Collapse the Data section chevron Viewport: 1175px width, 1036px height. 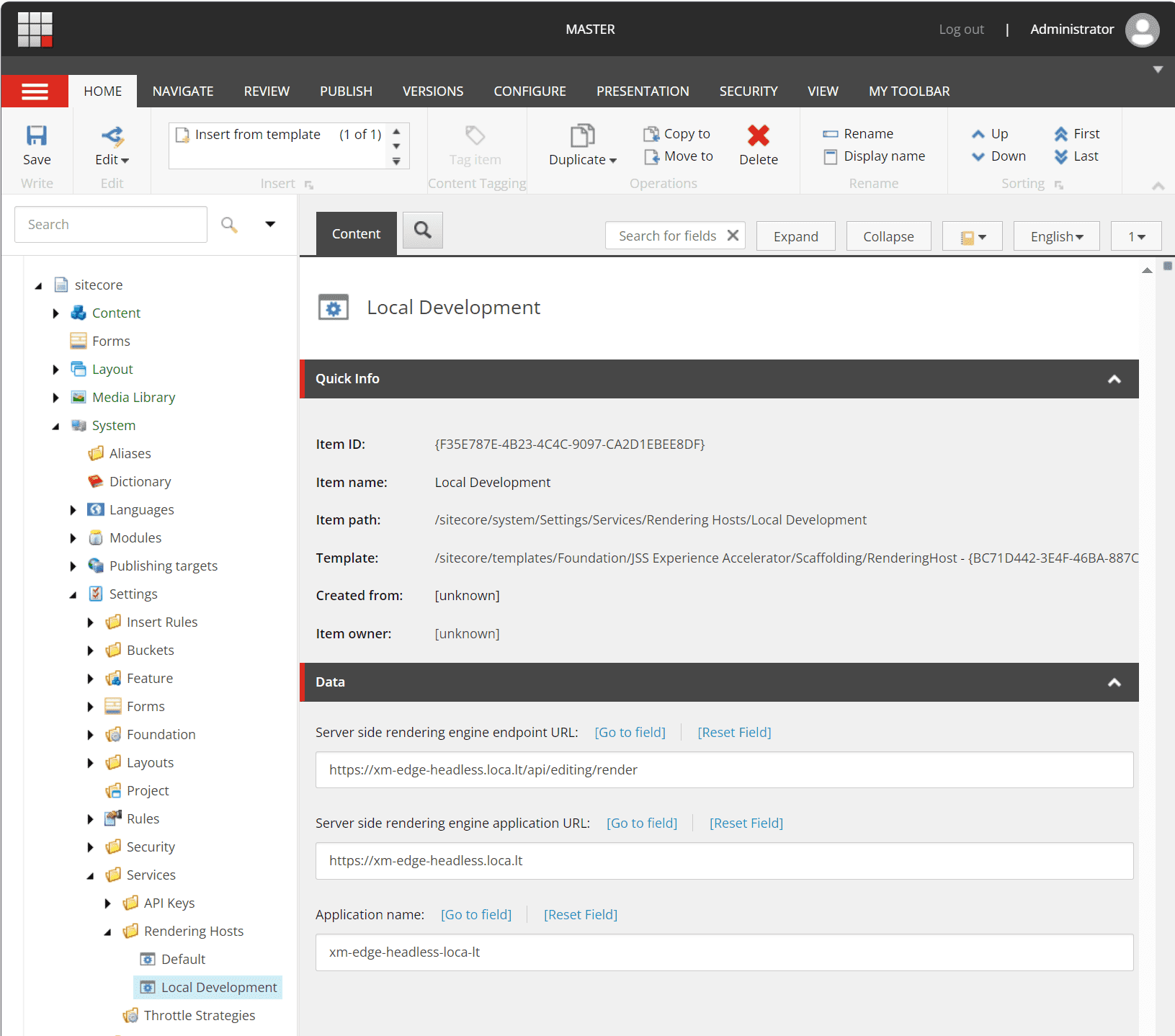pos(1114,682)
